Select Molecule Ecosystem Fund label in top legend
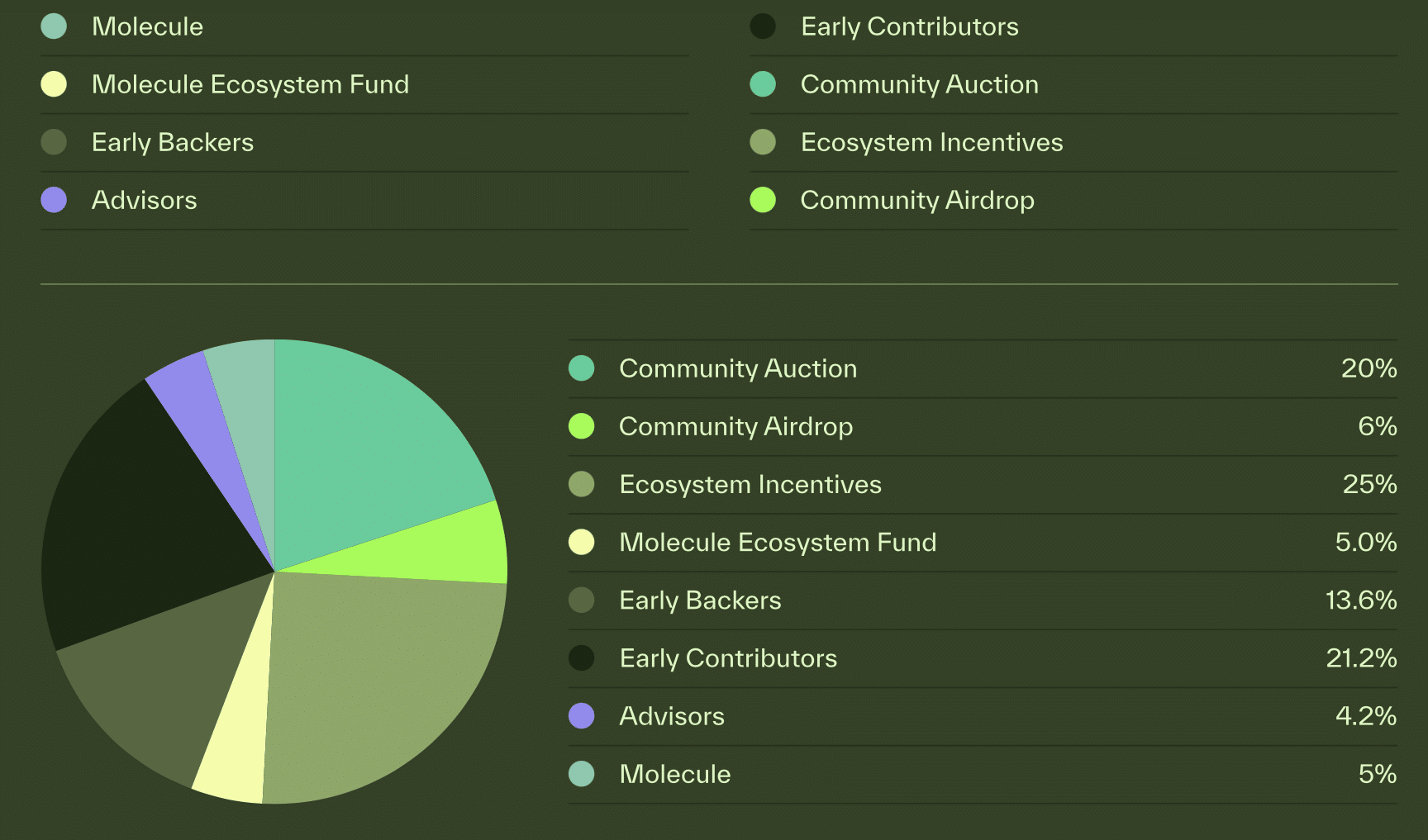 [x=250, y=84]
